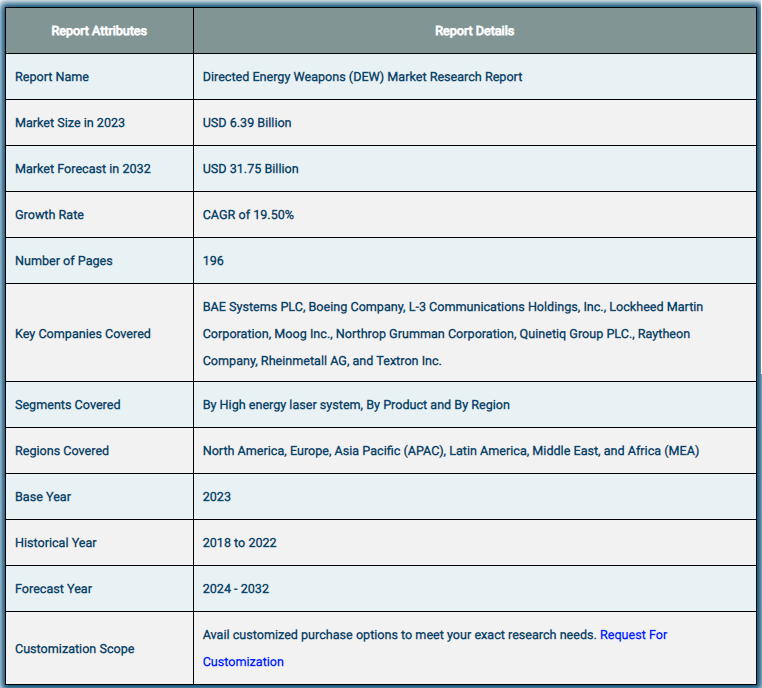The image size is (762, 688).
Task: Select the 2018 to 2022 value
Action: pyautogui.click(x=240, y=543)
